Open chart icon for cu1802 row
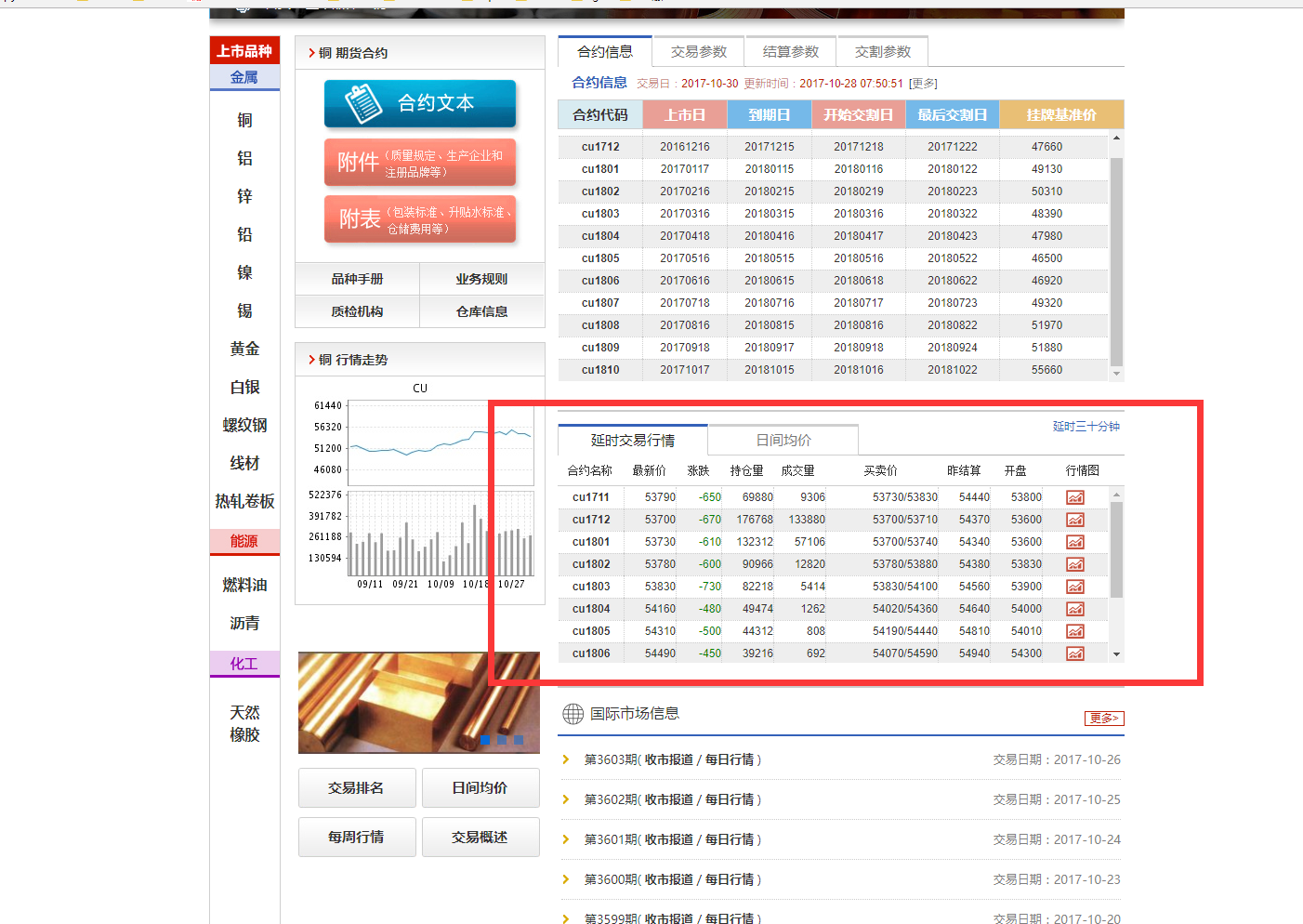 coord(1074,564)
